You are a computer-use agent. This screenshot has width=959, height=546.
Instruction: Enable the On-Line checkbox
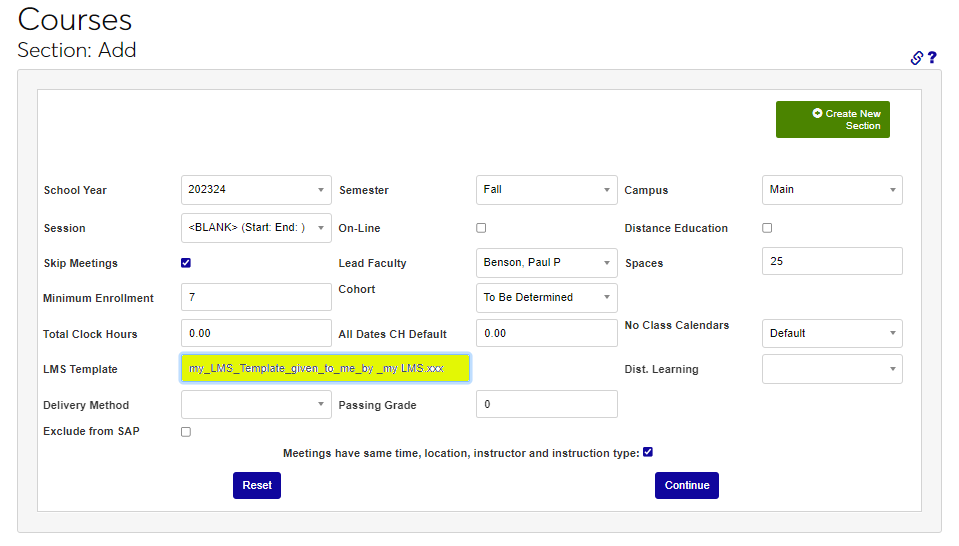point(481,228)
